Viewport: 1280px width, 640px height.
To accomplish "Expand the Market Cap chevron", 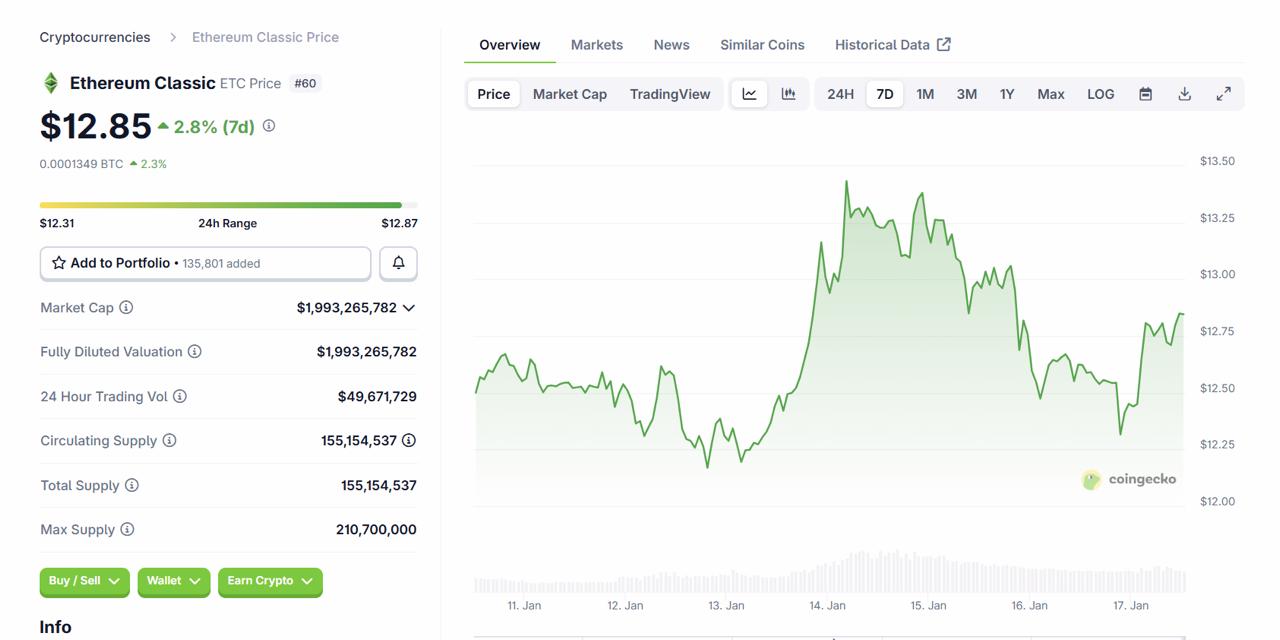I will [x=408, y=308].
